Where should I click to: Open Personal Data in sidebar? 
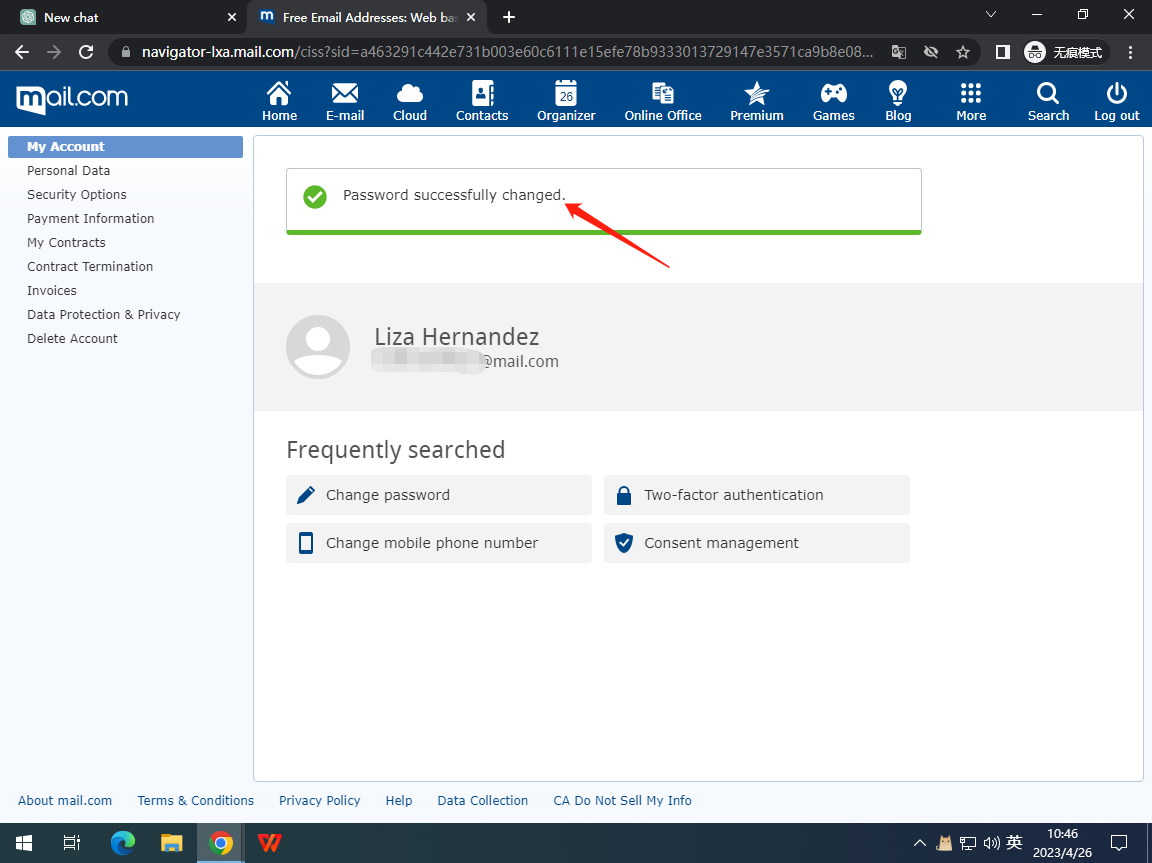[68, 171]
